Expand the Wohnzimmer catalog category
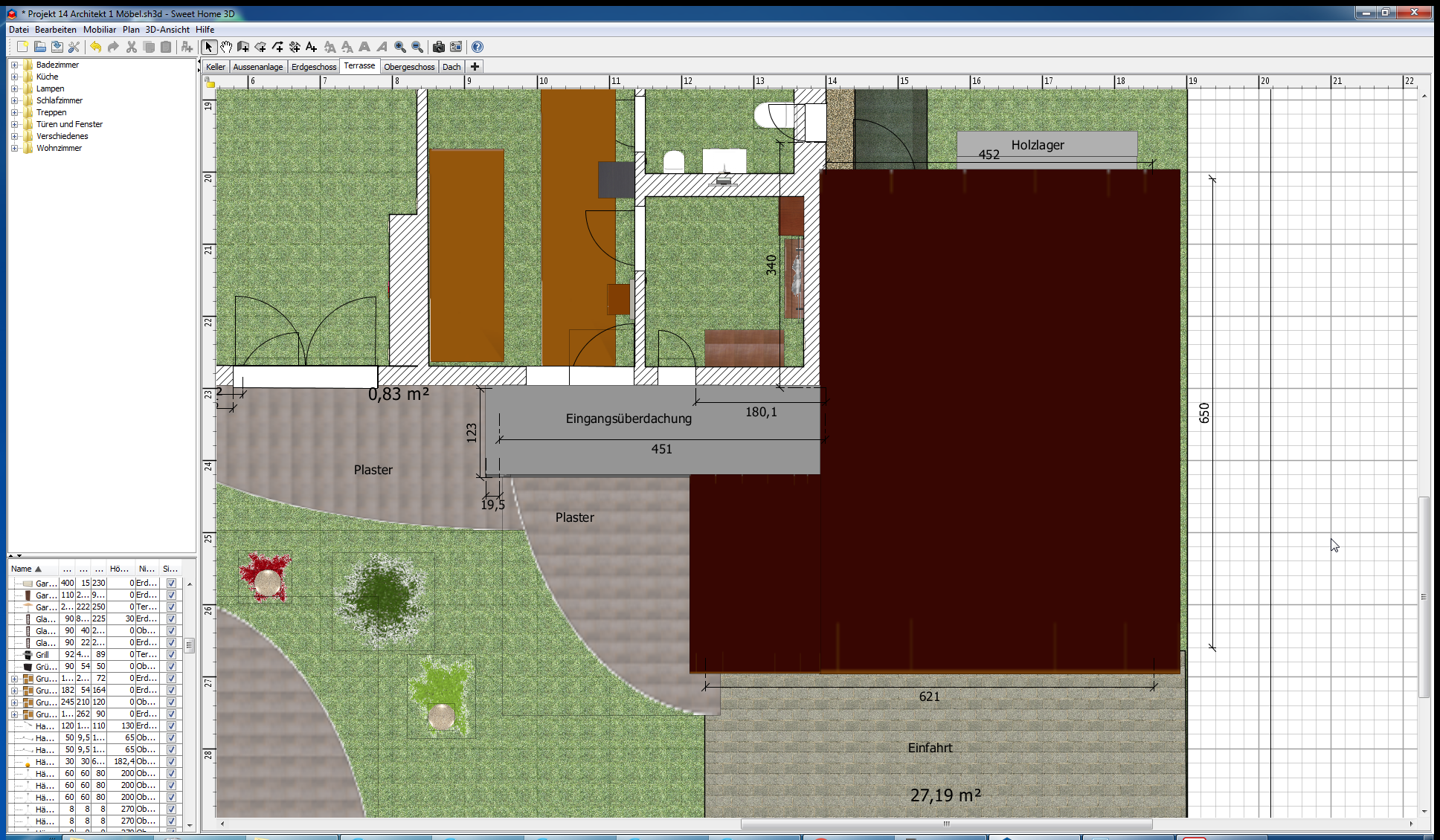 tap(14, 148)
